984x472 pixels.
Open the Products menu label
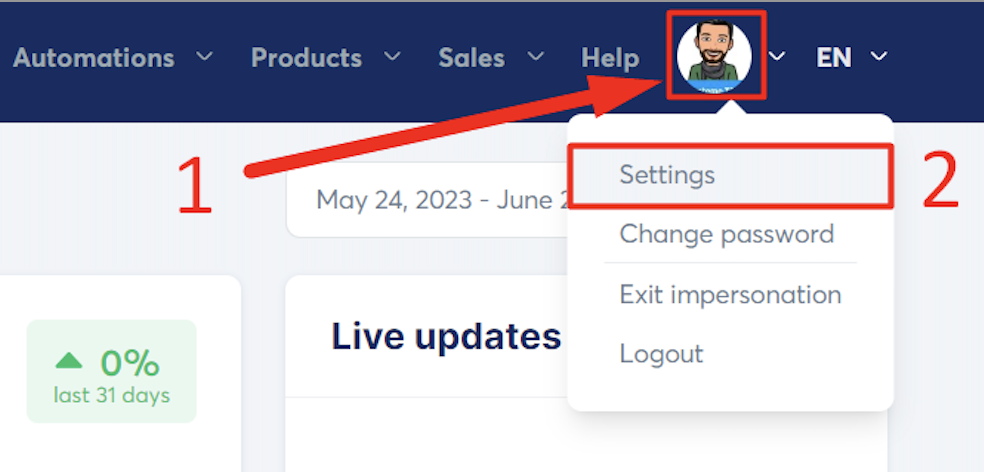tap(306, 58)
